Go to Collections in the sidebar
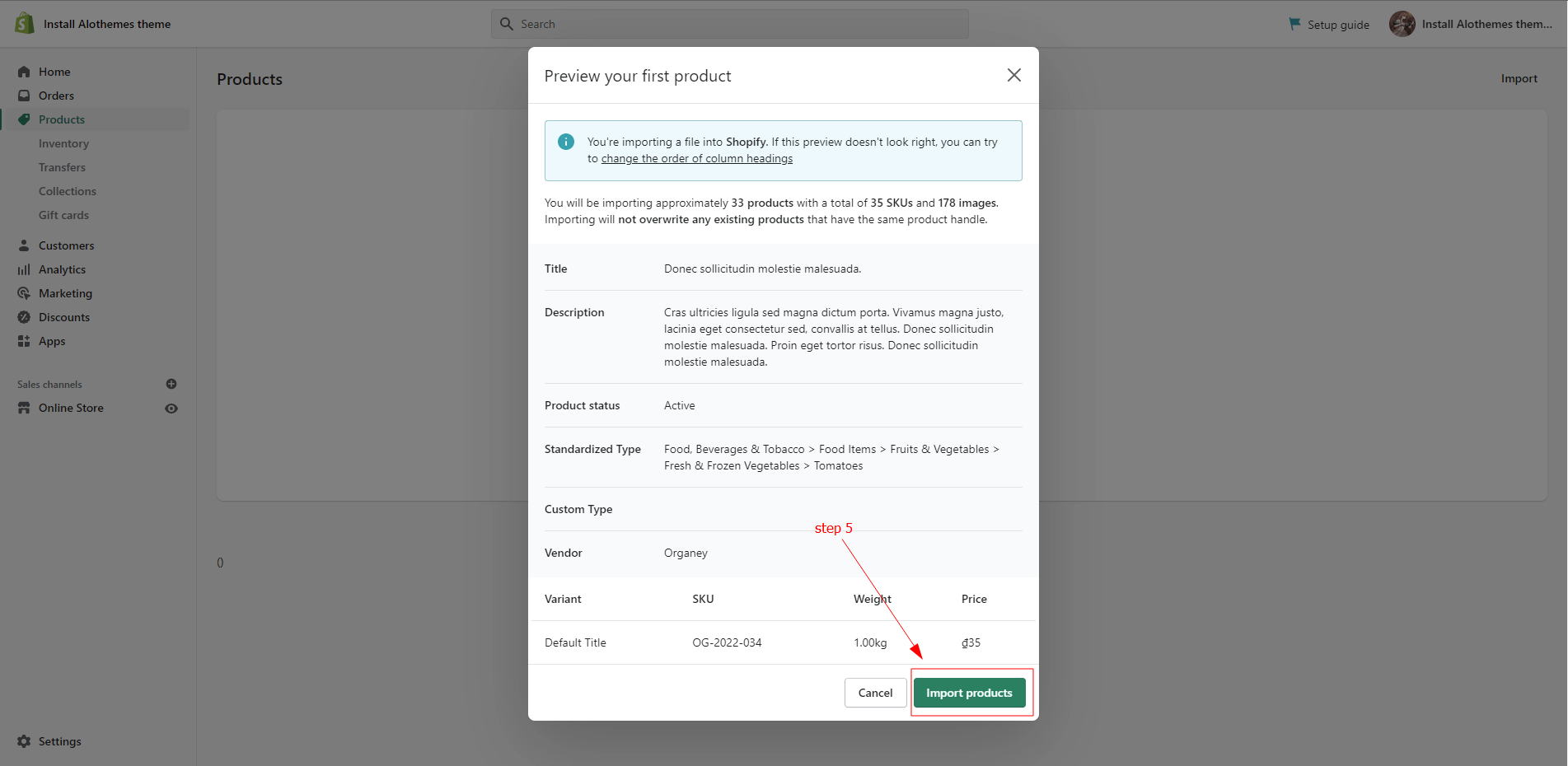The width and height of the screenshot is (1568, 766). point(68,191)
